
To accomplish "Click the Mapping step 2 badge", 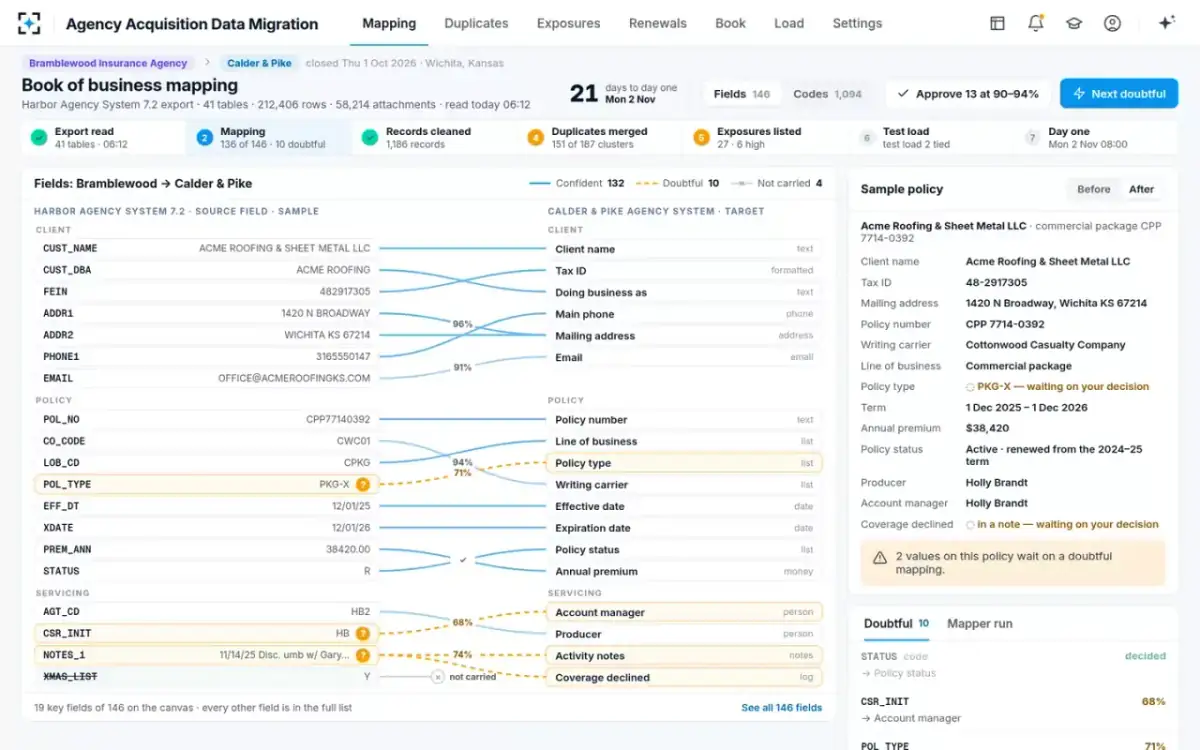I will (204, 137).
